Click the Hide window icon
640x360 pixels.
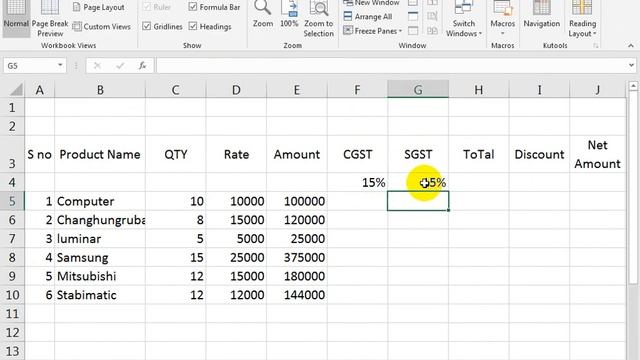[x=413, y=17]
